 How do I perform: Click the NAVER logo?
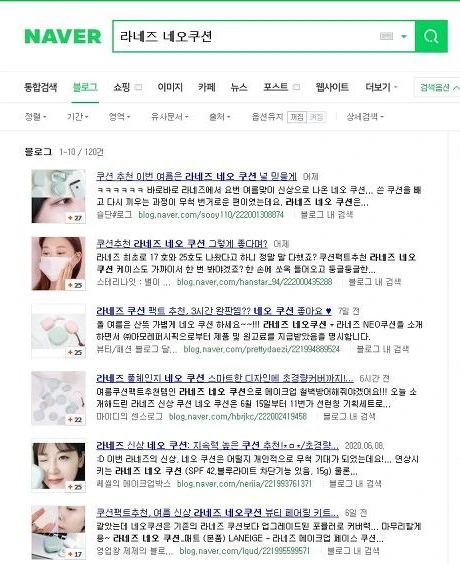(x=63, y=36)
